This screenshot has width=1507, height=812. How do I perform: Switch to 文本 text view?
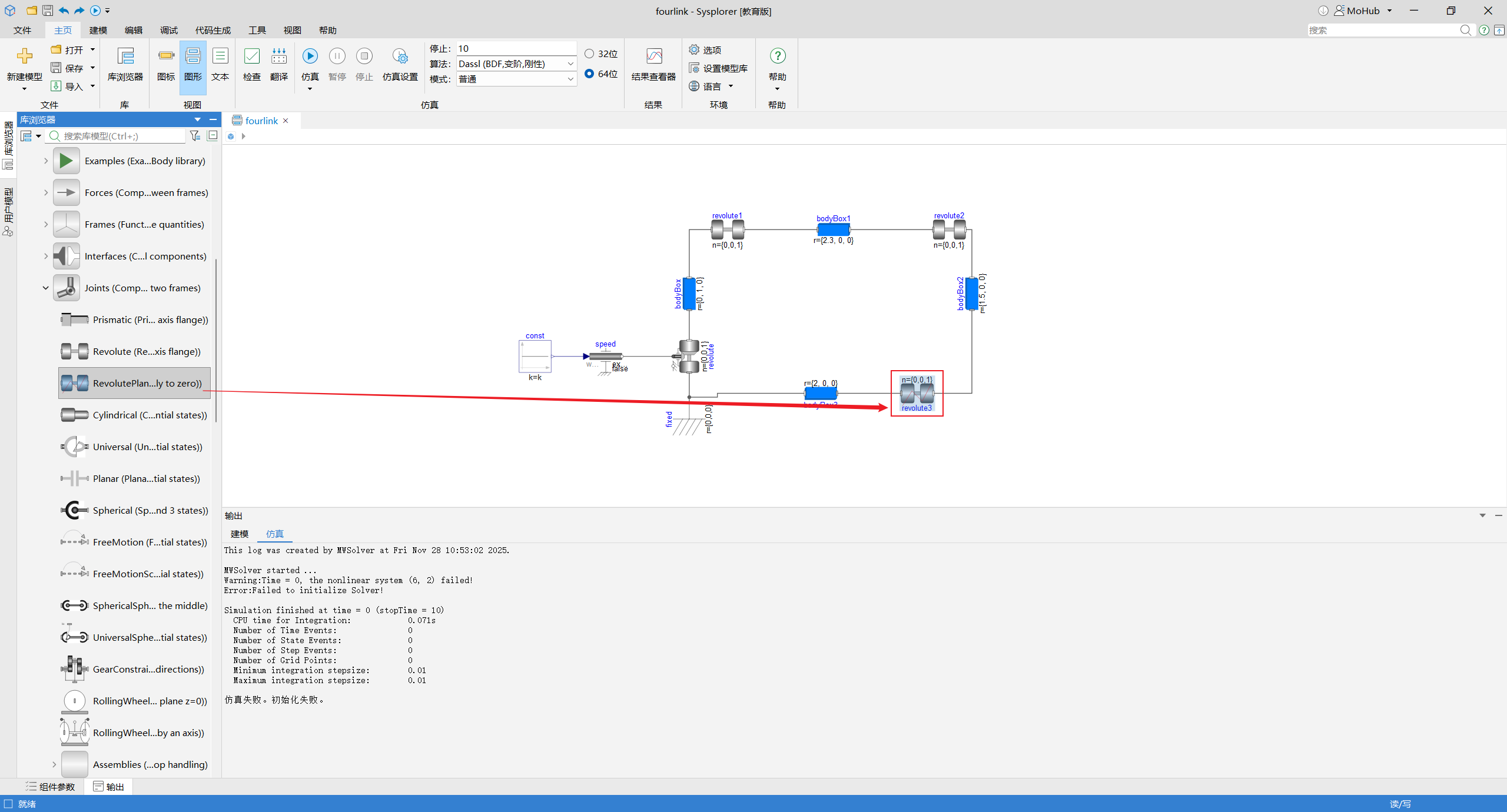[220, 65]
